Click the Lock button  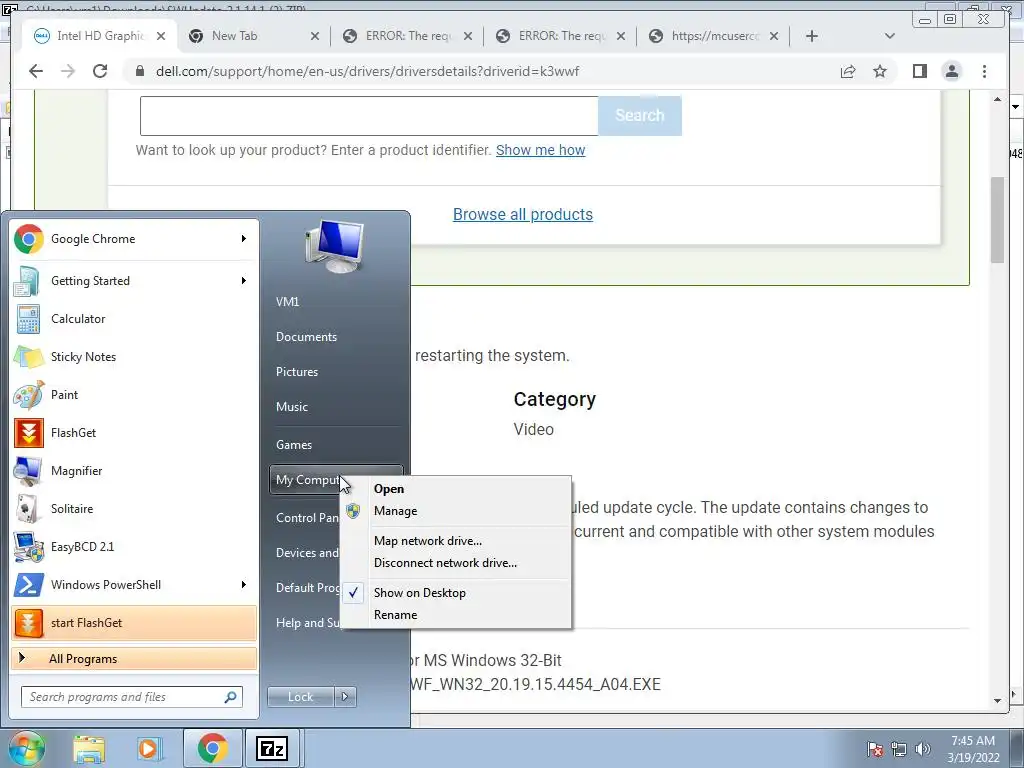coord(300,697)
